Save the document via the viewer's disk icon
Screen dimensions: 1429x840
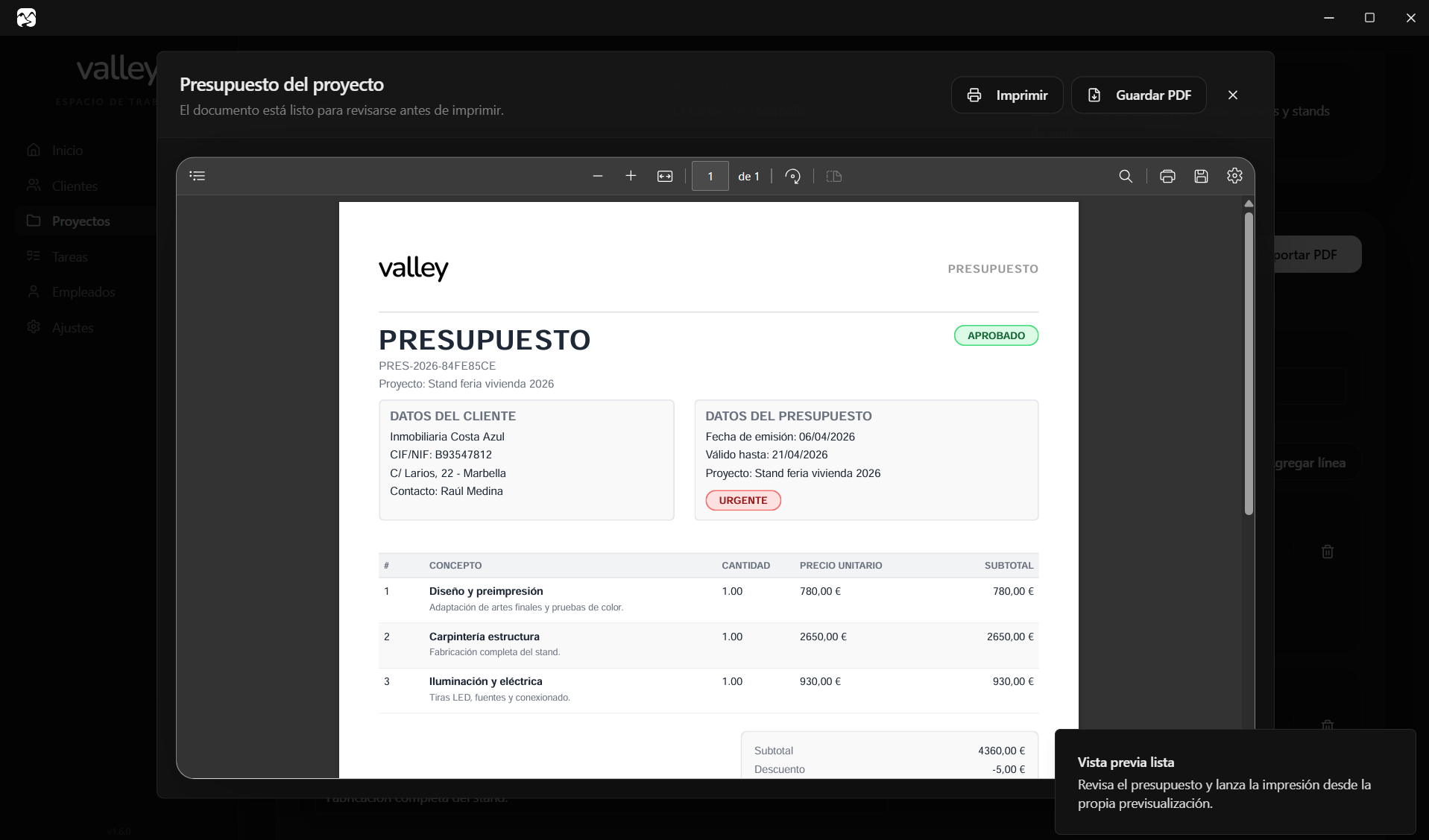click(1201, 176)
